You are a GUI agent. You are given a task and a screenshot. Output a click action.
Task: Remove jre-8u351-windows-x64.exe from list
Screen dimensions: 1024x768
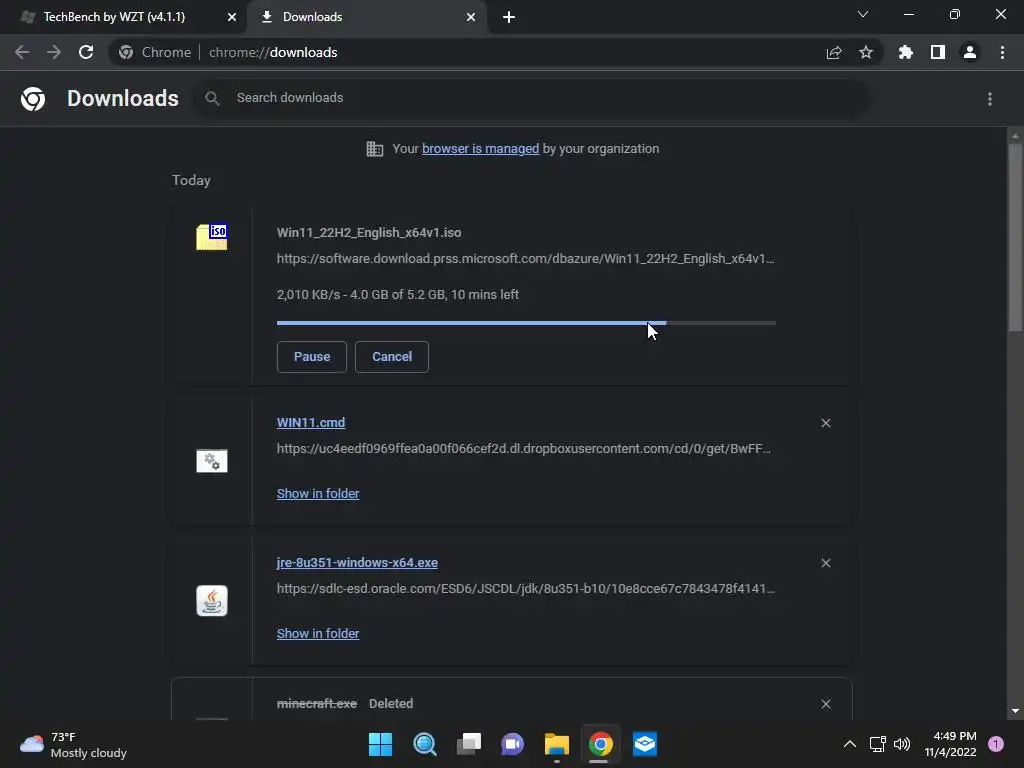coord(826,563)
